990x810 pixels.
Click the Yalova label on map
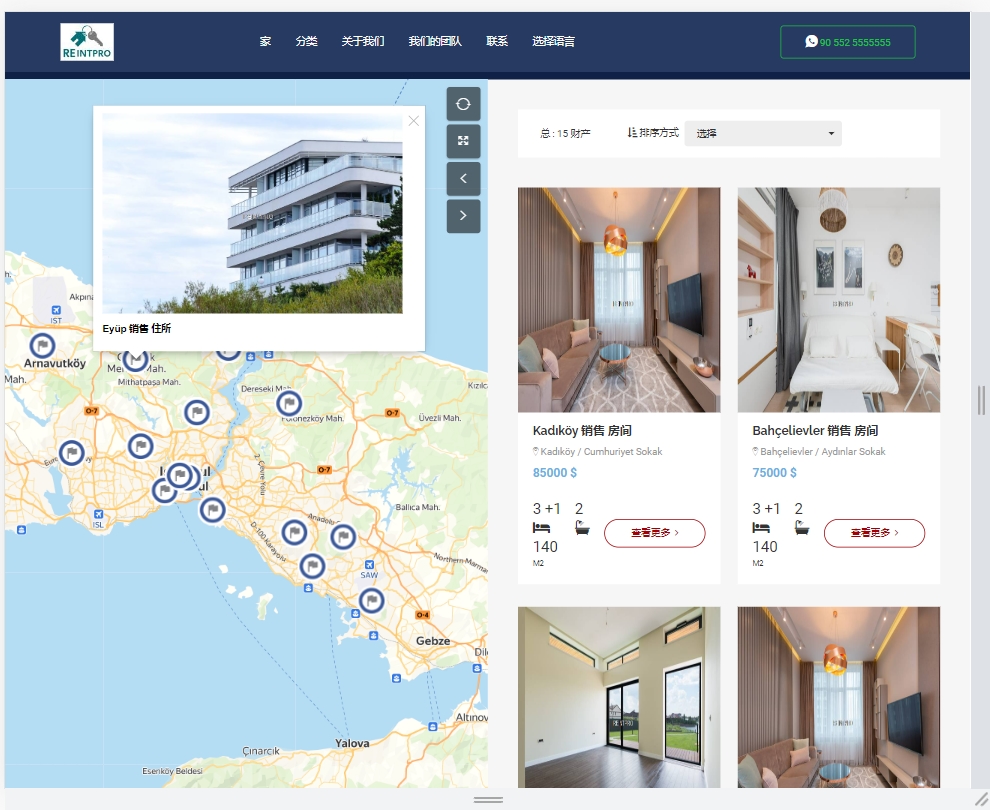click(x=352, y=743)
